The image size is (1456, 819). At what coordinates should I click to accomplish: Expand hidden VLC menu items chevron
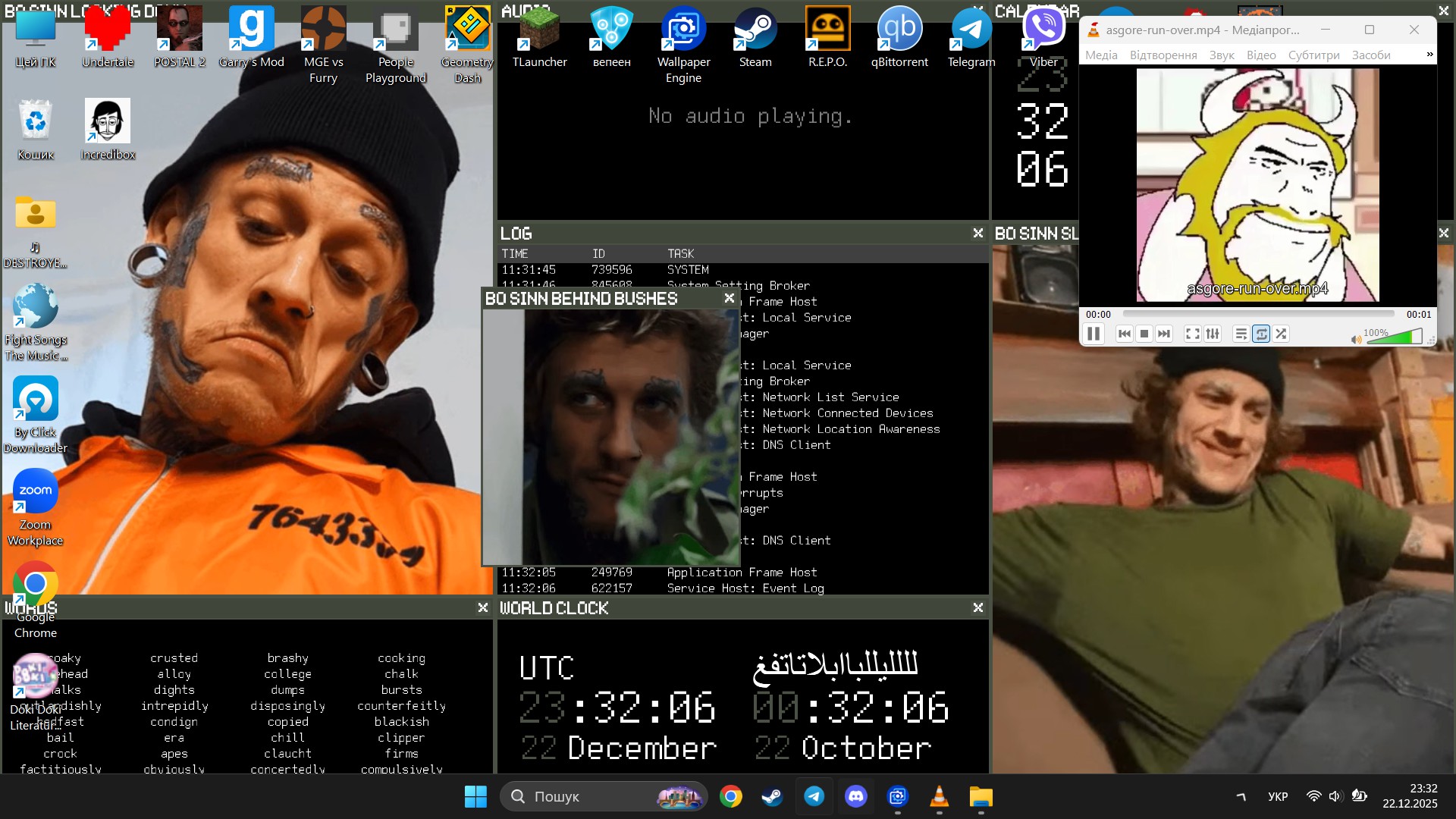pyautogui.click(x=1429, y=55)
